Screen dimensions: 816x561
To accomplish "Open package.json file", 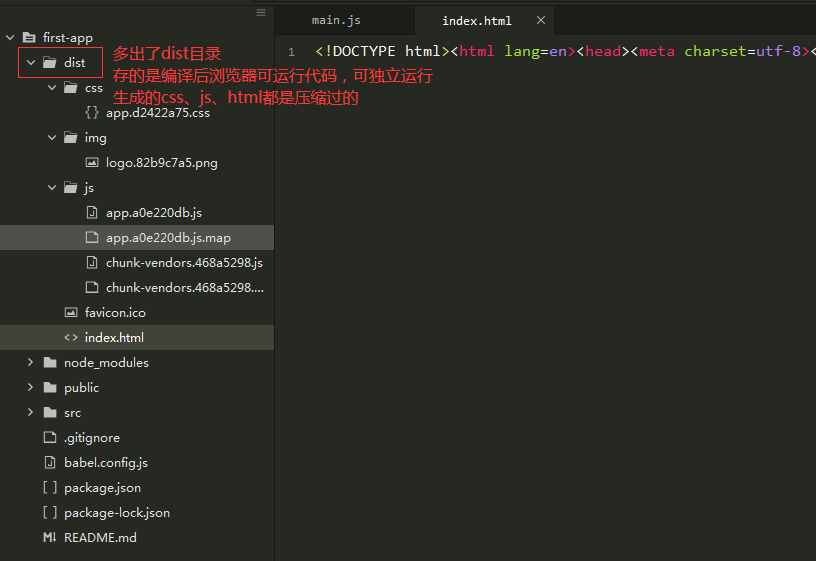I will (103, 488).
